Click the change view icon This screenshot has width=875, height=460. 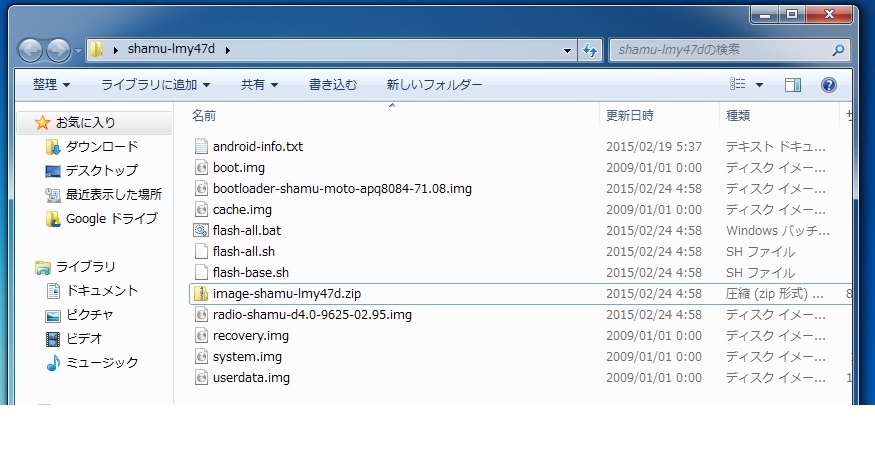coord(738,84)
